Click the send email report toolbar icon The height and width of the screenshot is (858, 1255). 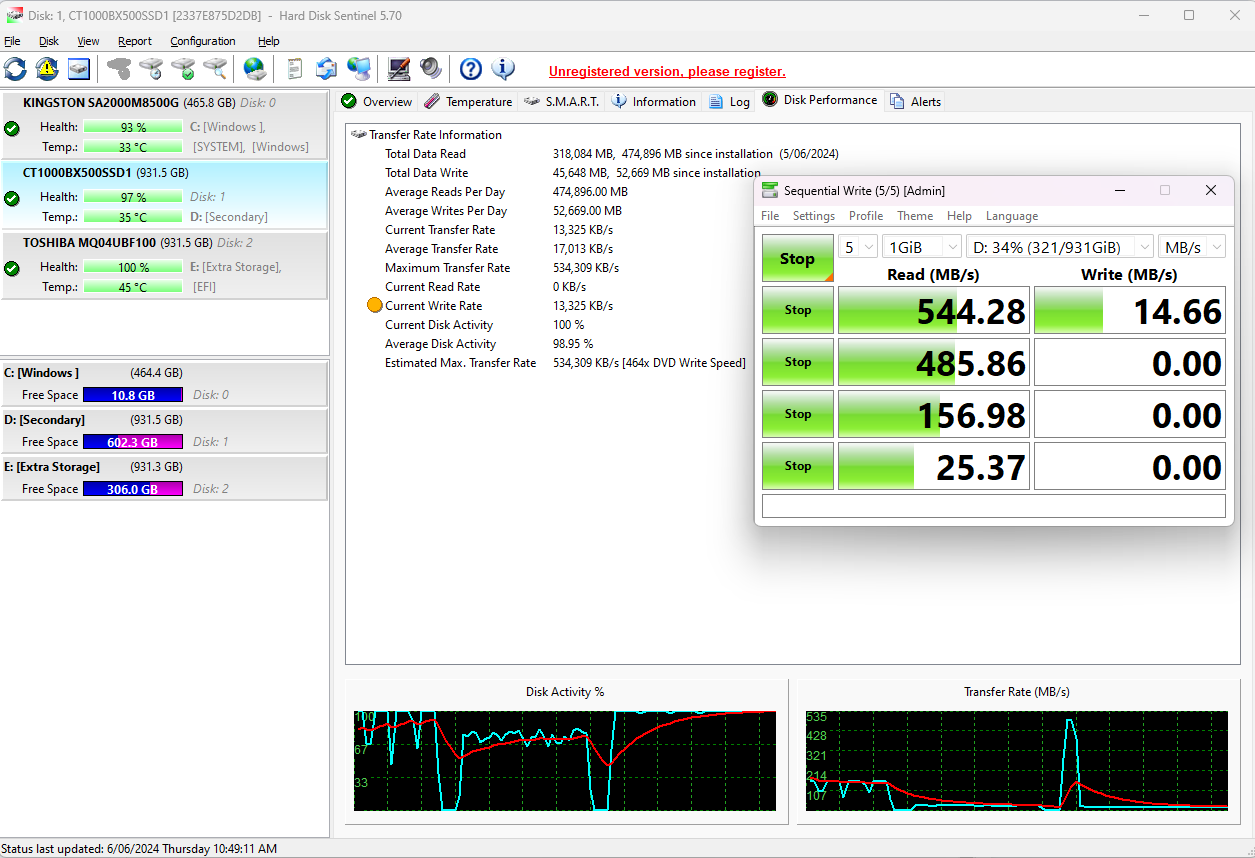coord(326,69)
